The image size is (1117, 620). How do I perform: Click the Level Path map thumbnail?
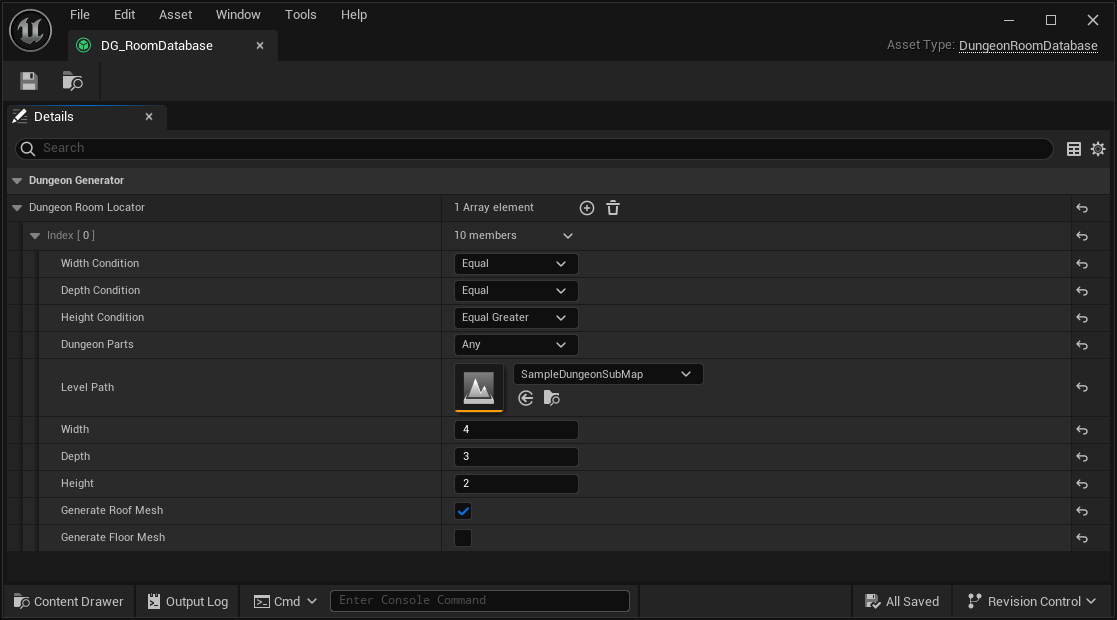pos(479,388)
